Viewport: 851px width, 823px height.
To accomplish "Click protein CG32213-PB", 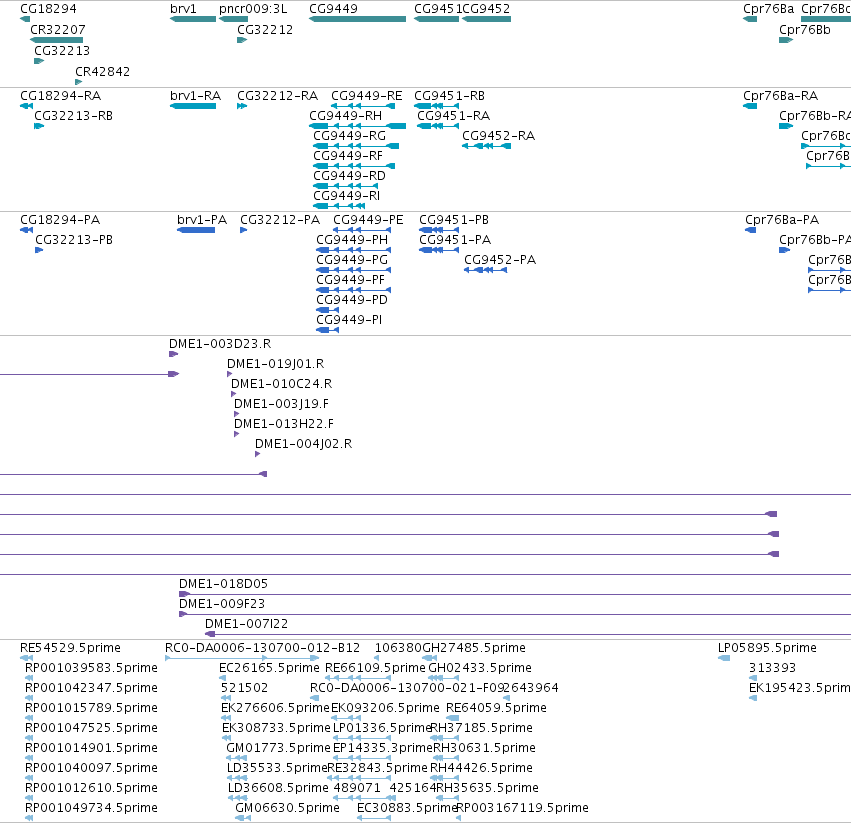I will 74,240.
